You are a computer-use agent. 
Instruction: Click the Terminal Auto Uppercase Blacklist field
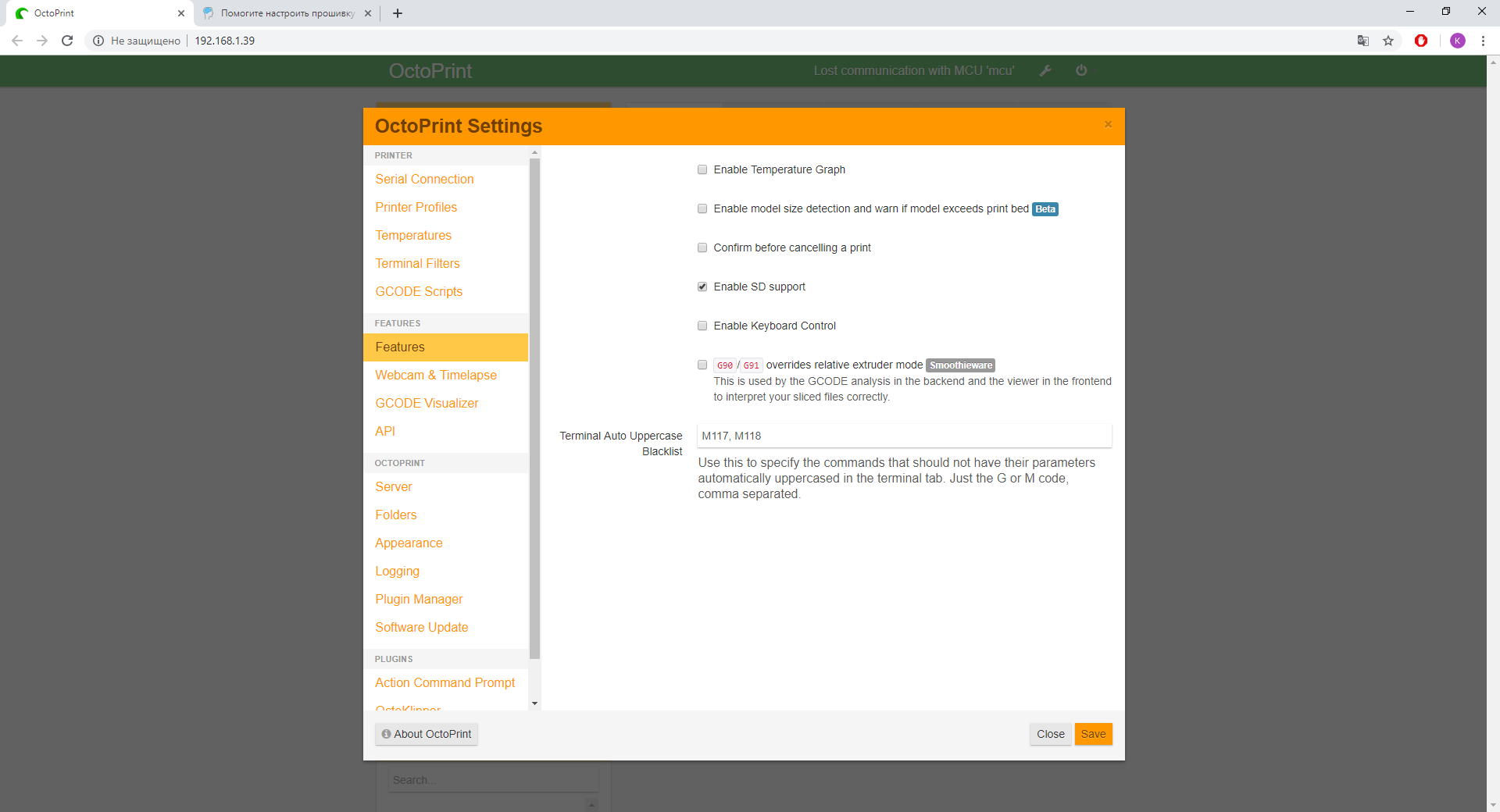coord(904,436)
